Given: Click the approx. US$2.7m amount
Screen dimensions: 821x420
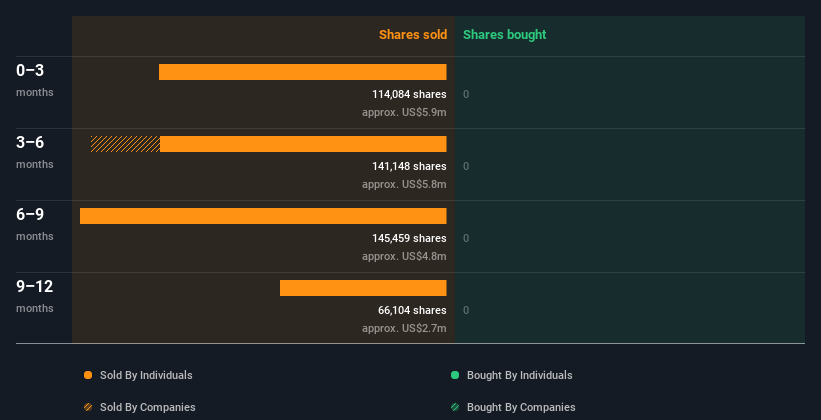Looking at the screenshot, I should tap(404, 328).
